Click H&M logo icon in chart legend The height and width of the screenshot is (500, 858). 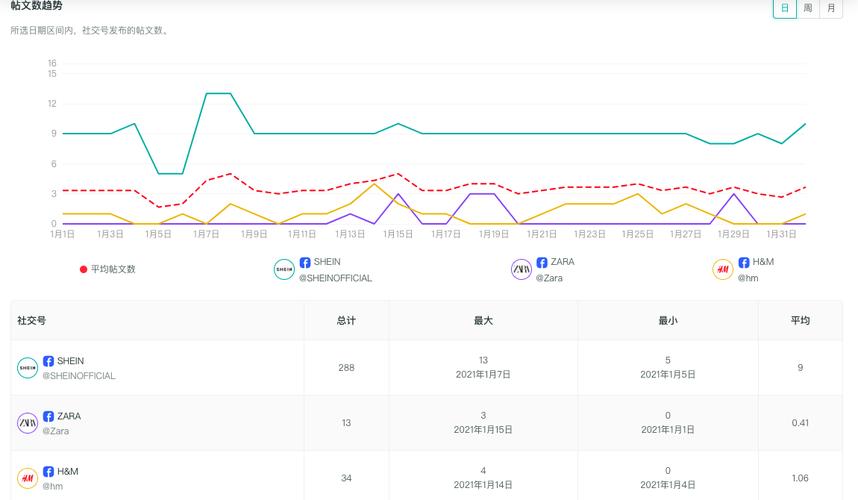pos(723,269)
